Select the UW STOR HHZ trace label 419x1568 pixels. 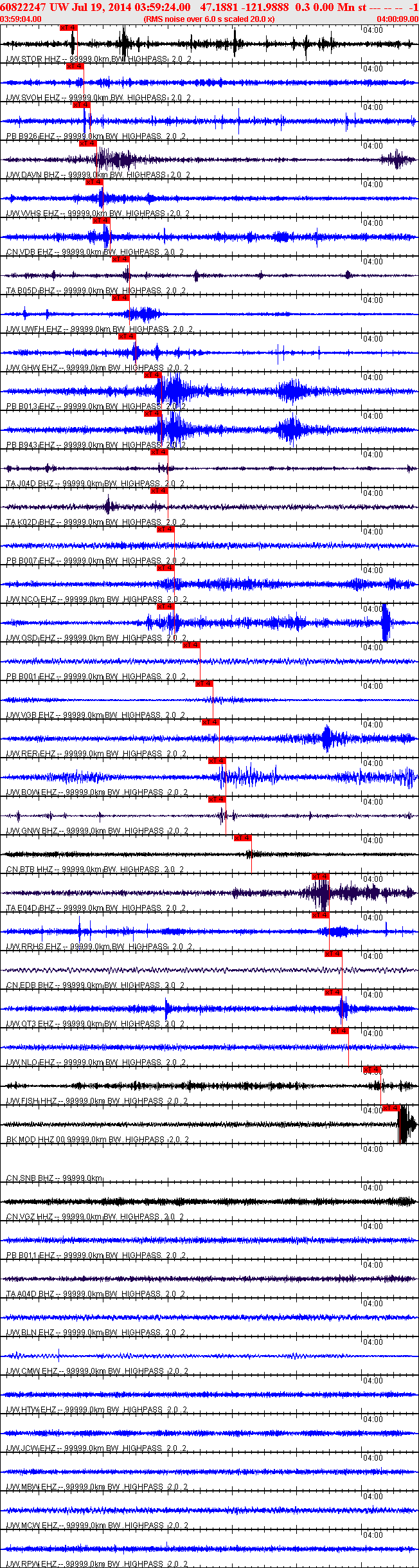coord(98,59)
